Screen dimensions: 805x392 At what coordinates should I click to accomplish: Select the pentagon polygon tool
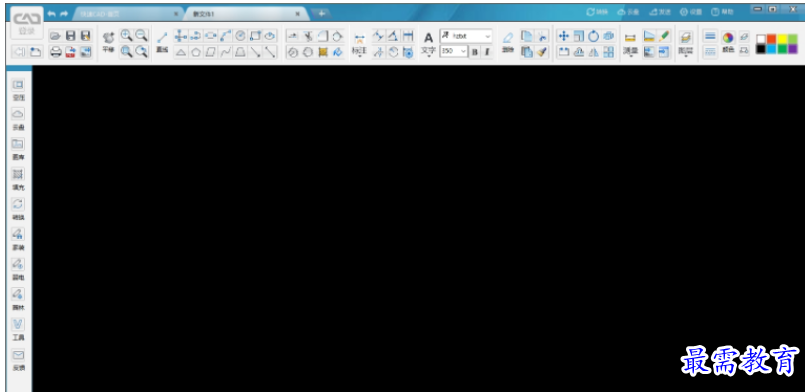(x=196, y=52)
